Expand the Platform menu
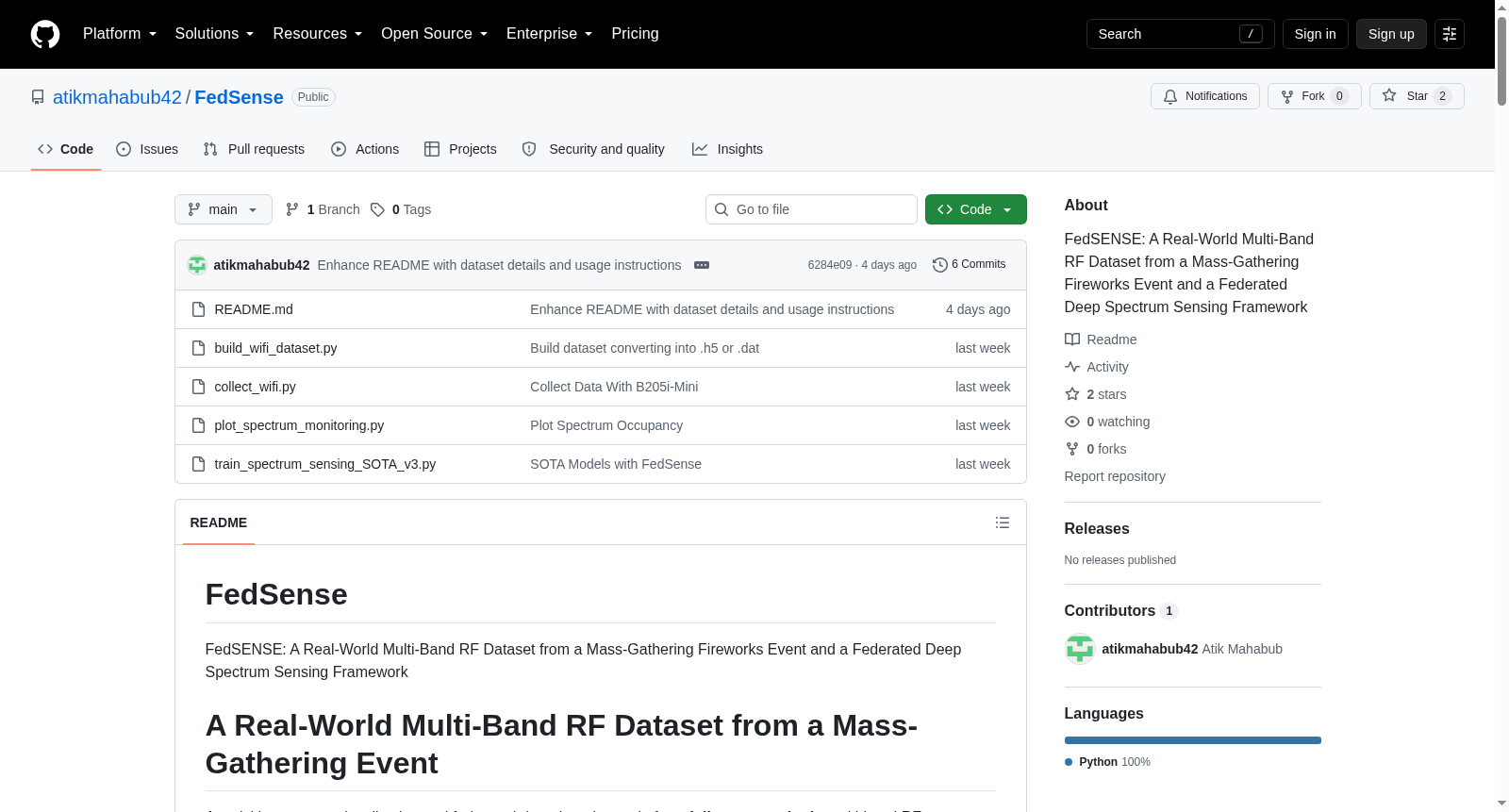This screenshot has width=1509, height=812. pos(120,34)
